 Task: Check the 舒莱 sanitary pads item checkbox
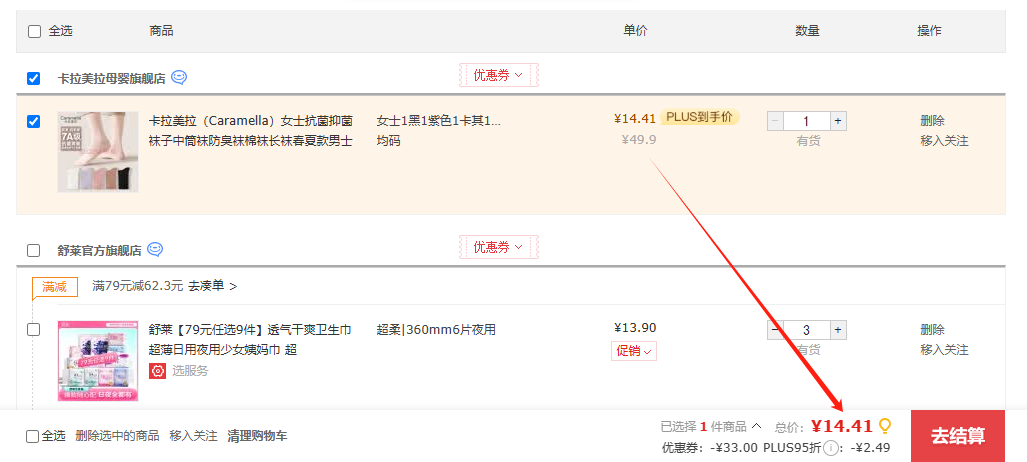pos(33,330)
